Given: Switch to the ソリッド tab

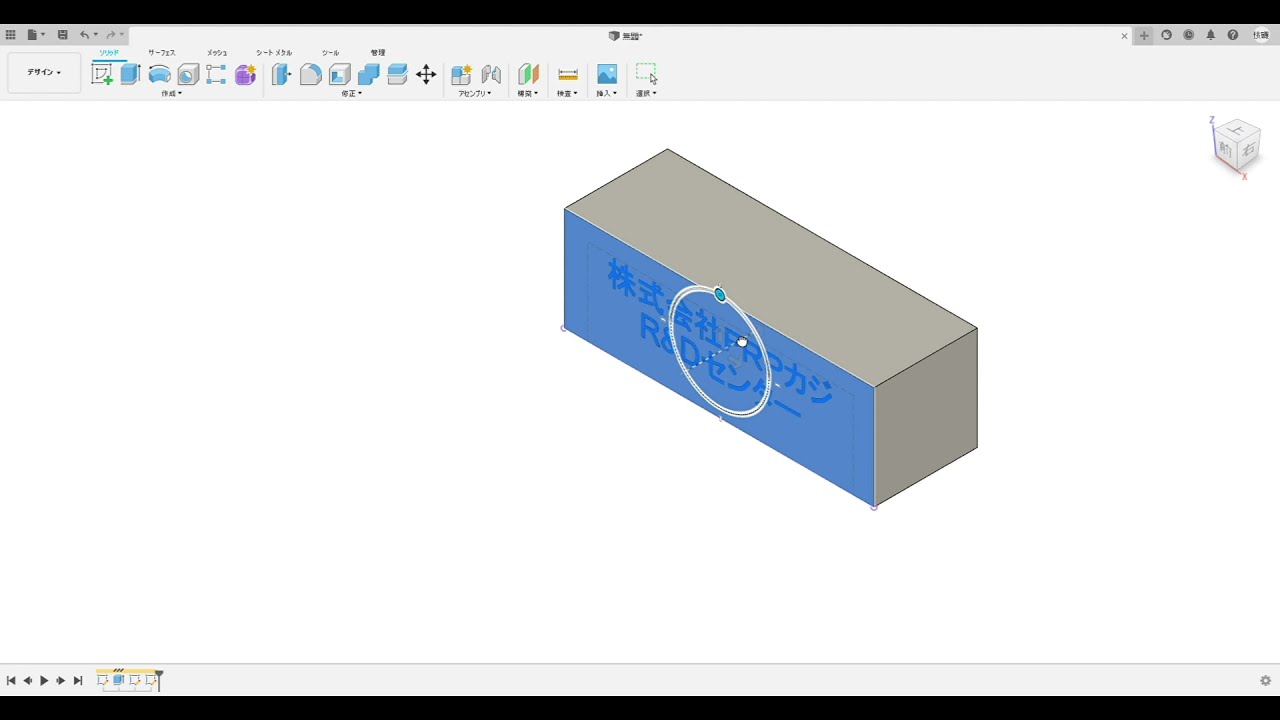Looking at the screenshot, I should pos(109,52).
